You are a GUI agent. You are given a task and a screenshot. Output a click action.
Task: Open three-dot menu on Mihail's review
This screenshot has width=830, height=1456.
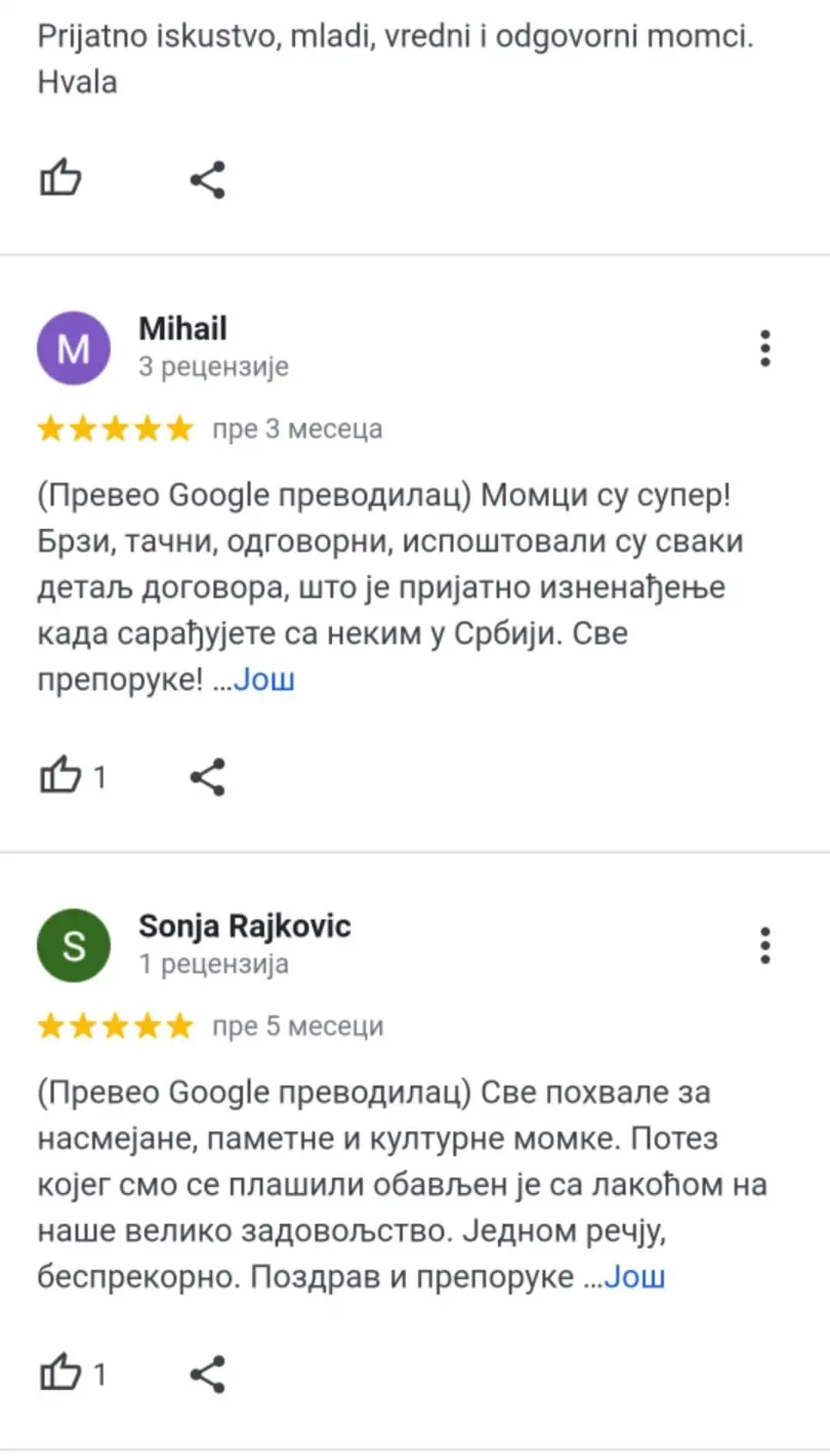click(x=765, y=348)
